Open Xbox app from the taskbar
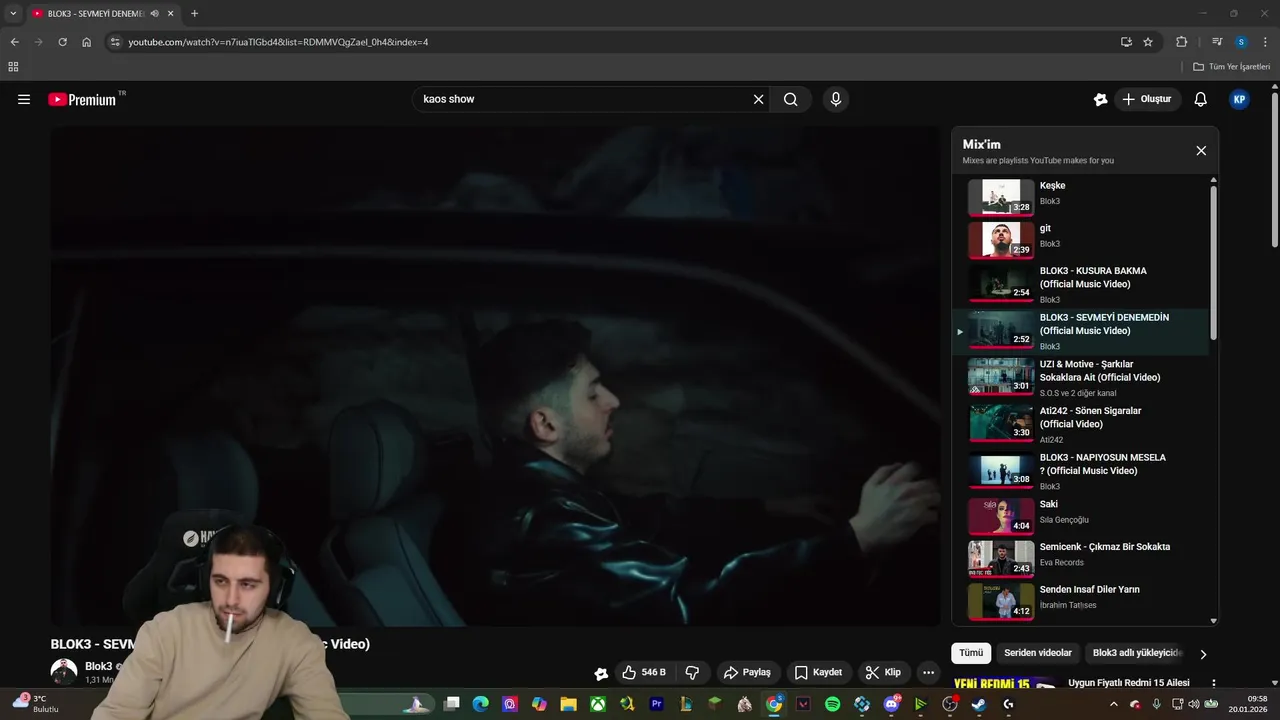This screenshot has height=720, width=1280. (x=598, y=704)
